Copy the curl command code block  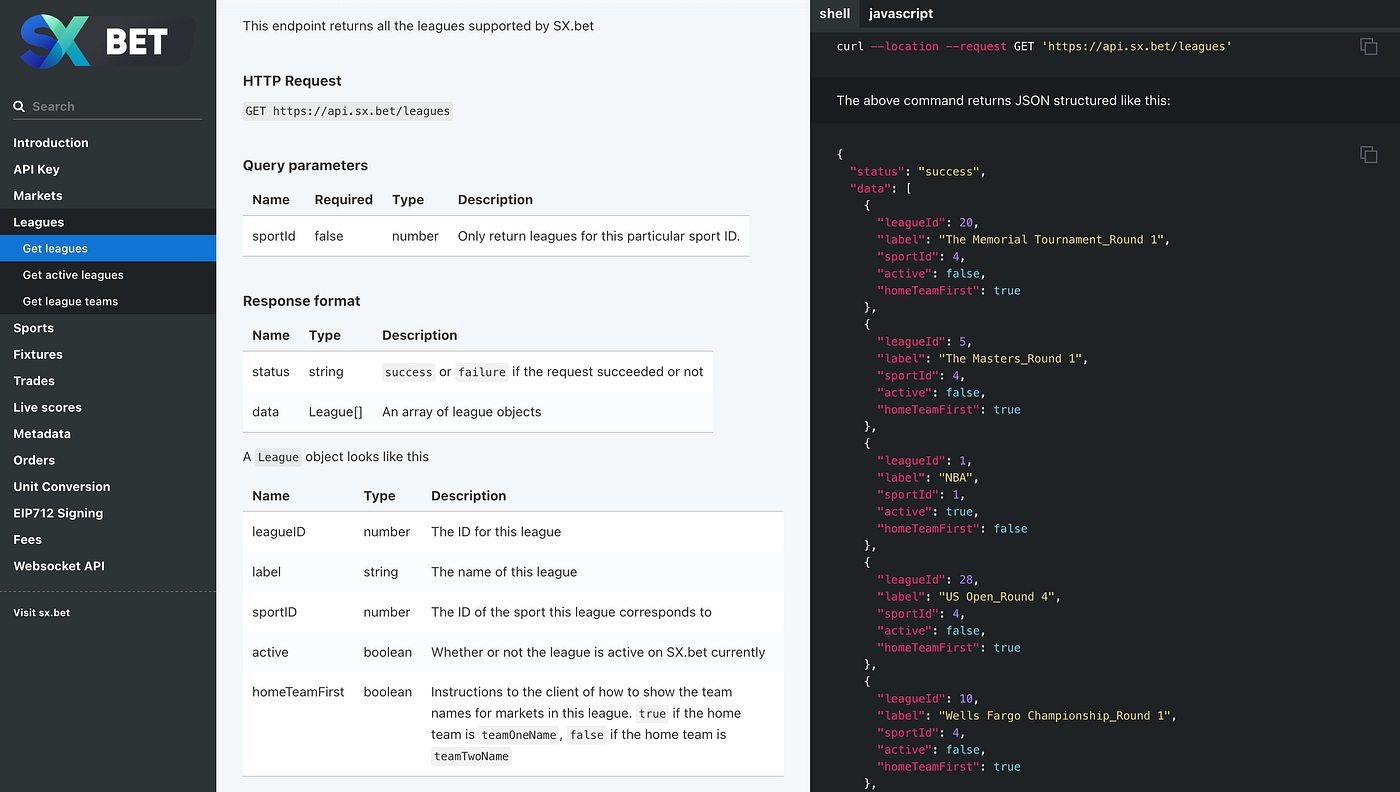coord(1368,47)
